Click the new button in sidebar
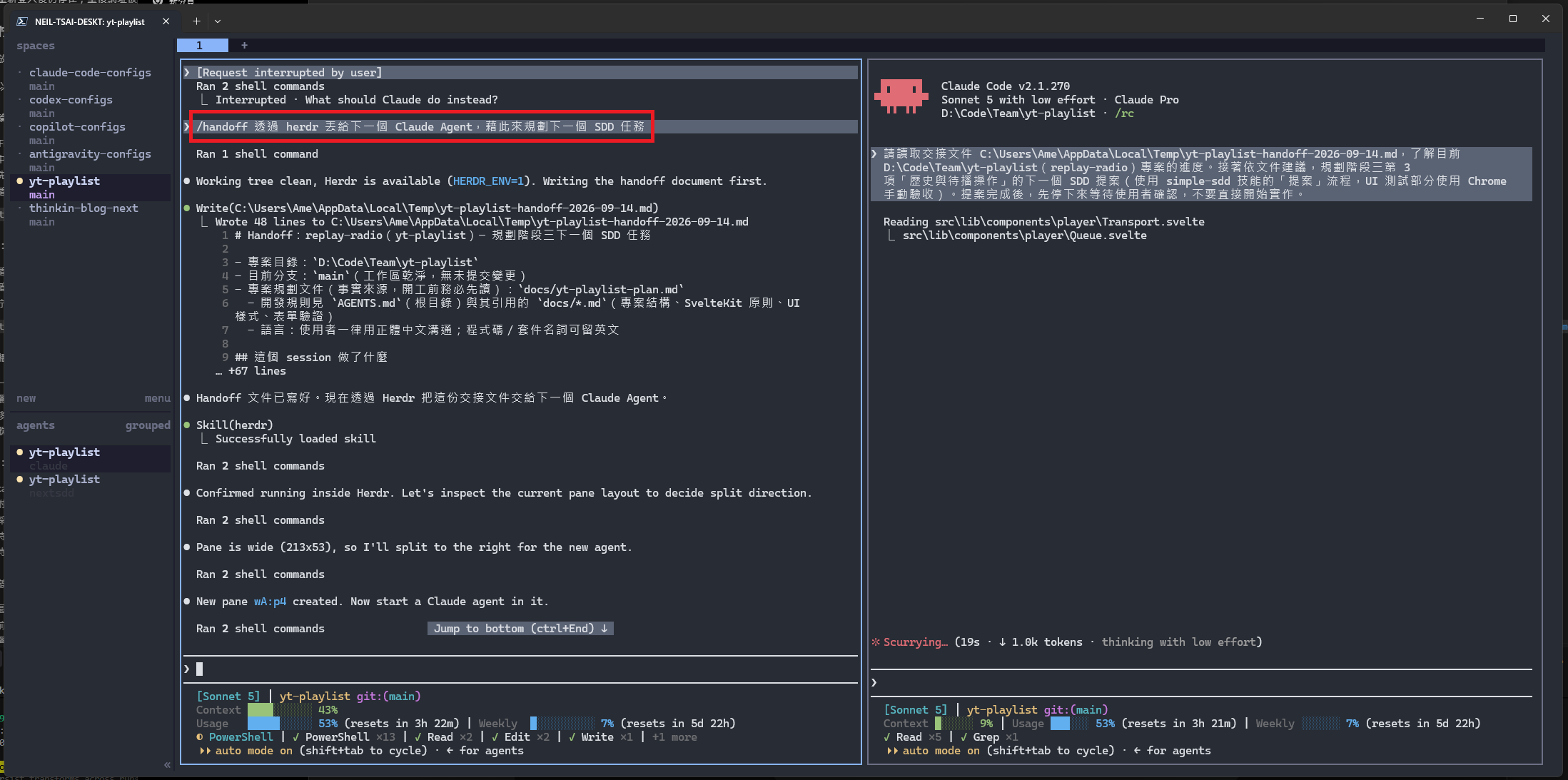The height and width of the screenshot is (780, 1568). 26,398
